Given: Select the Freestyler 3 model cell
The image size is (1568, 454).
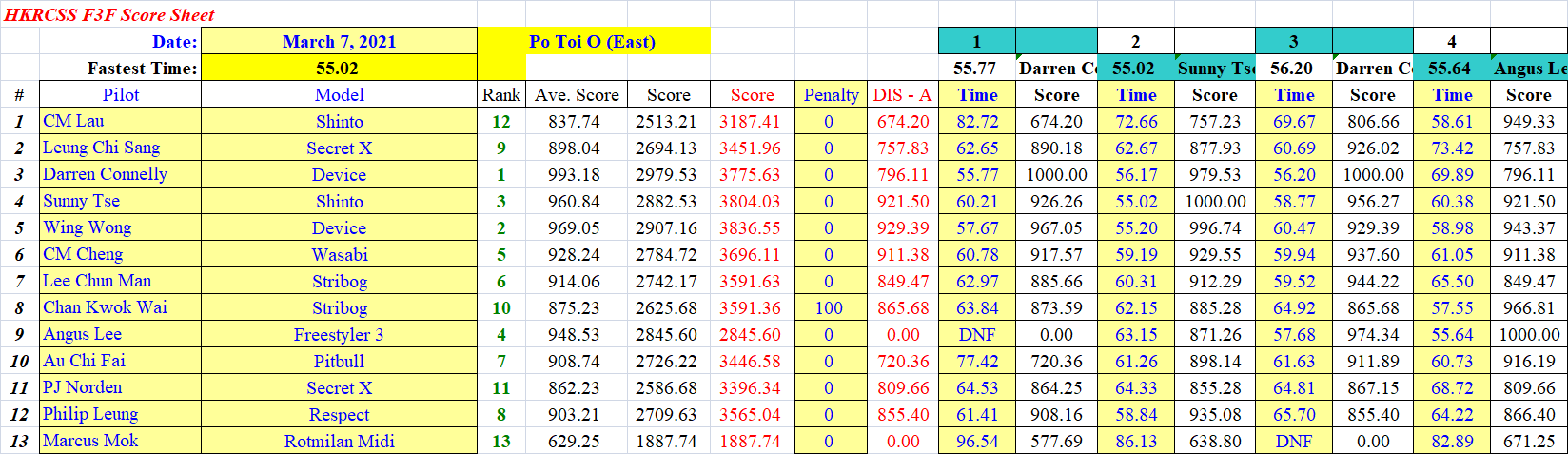Looking at the screenshot, I should (339, 334).
